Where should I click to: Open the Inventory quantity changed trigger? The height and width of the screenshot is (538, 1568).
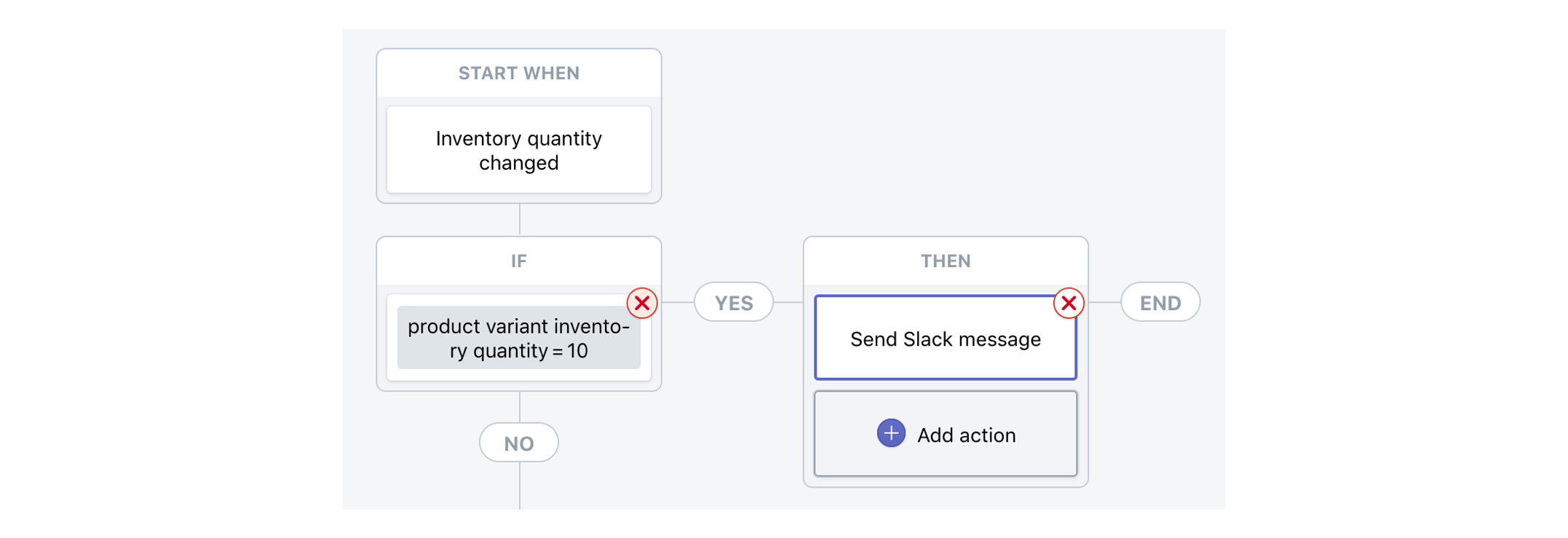(518, 150)
